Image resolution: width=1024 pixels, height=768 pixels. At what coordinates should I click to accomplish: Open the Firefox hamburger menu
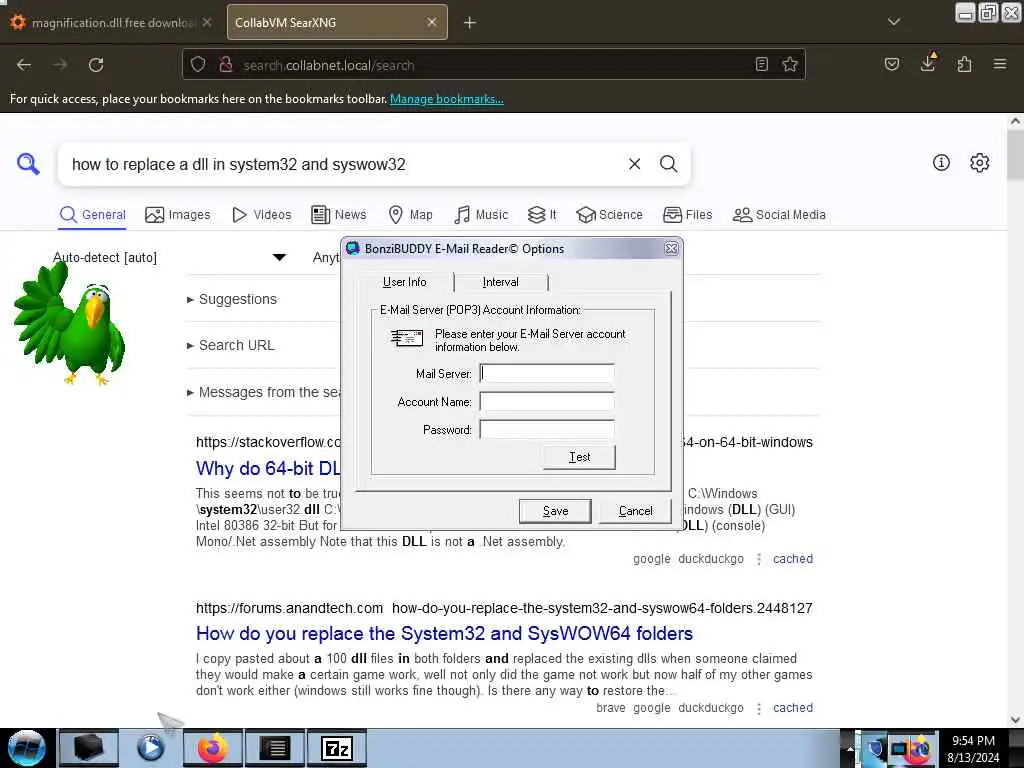tap(1000, 64)
